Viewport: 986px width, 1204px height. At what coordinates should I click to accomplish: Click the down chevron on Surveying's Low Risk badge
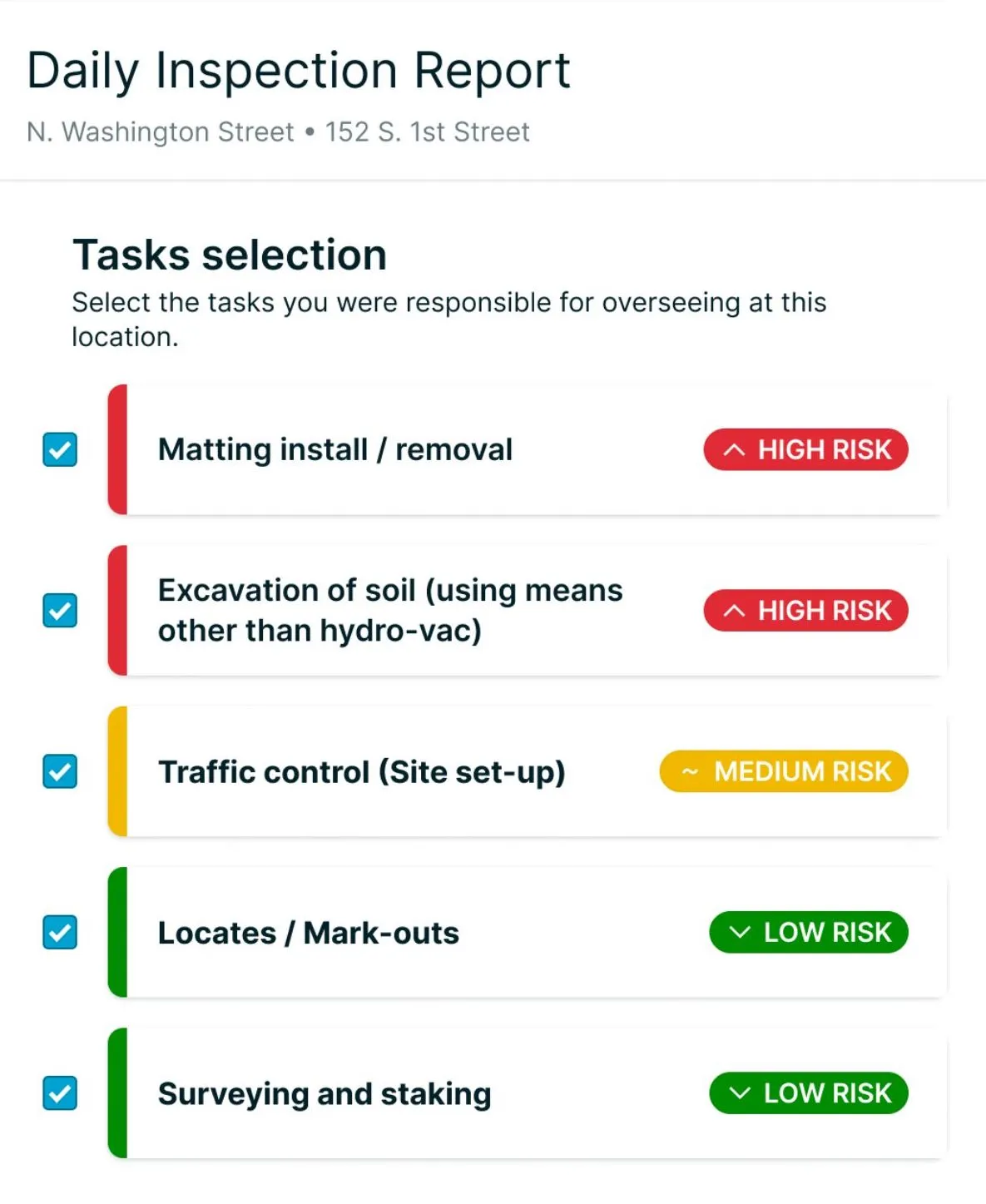coord(740,1093)
